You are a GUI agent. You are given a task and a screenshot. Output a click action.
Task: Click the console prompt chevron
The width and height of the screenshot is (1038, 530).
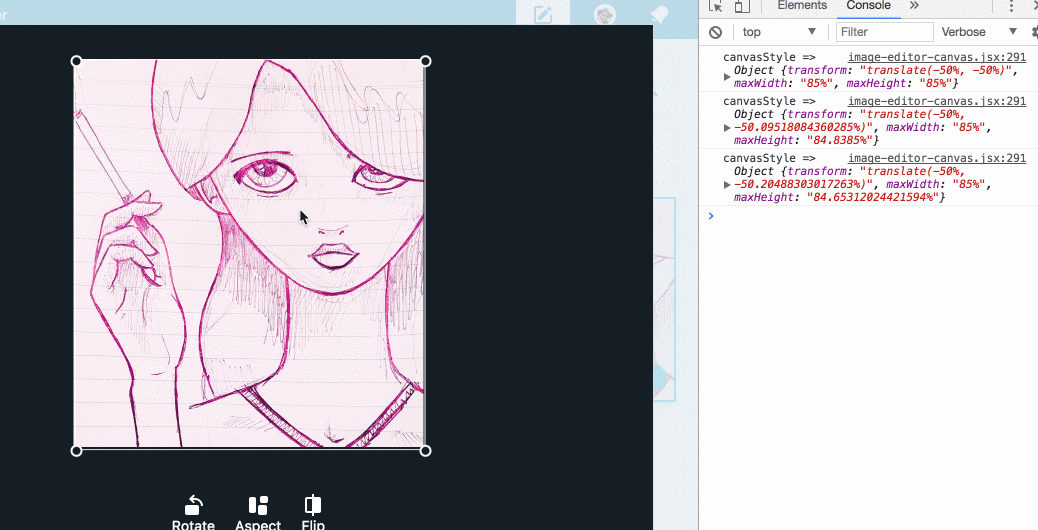711,216
